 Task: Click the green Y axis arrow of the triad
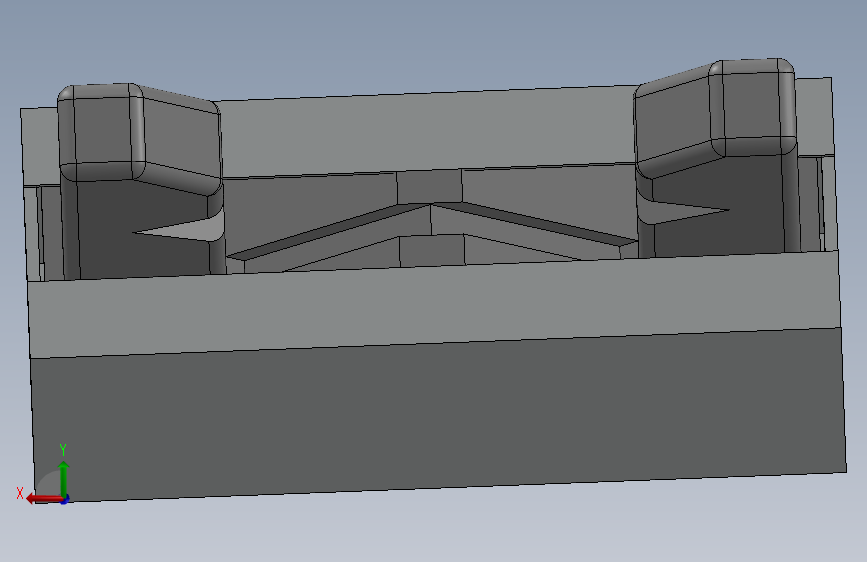pyautogui.click(x=64, y=478)
